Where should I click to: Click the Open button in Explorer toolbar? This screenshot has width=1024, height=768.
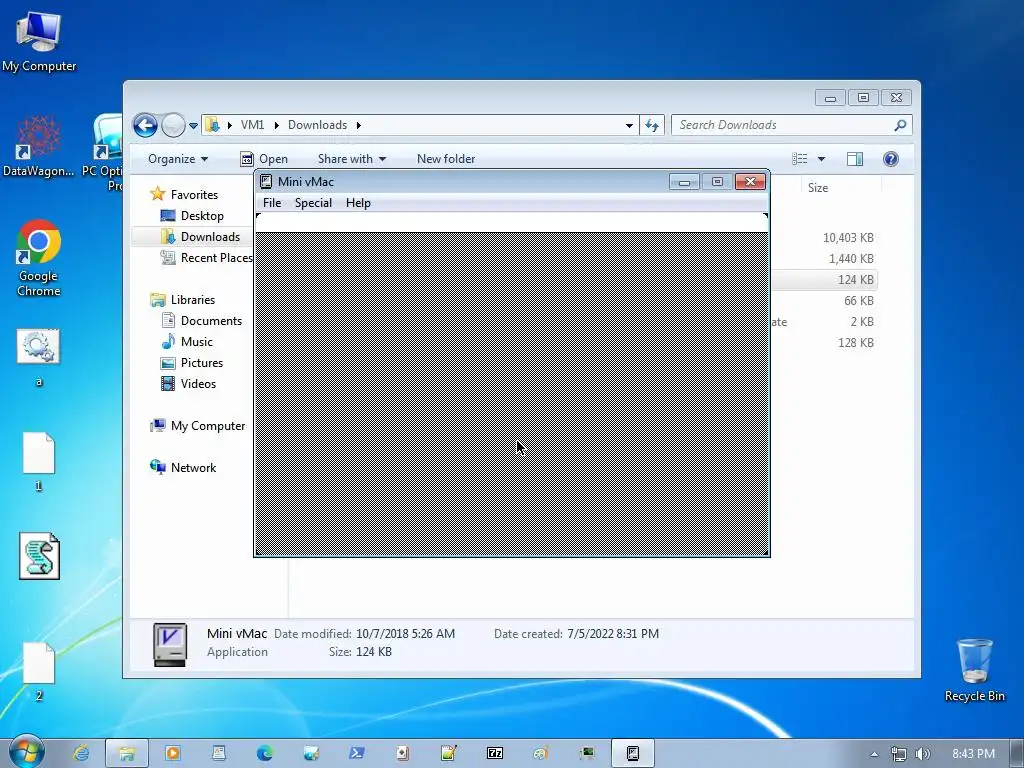[264, 159]
